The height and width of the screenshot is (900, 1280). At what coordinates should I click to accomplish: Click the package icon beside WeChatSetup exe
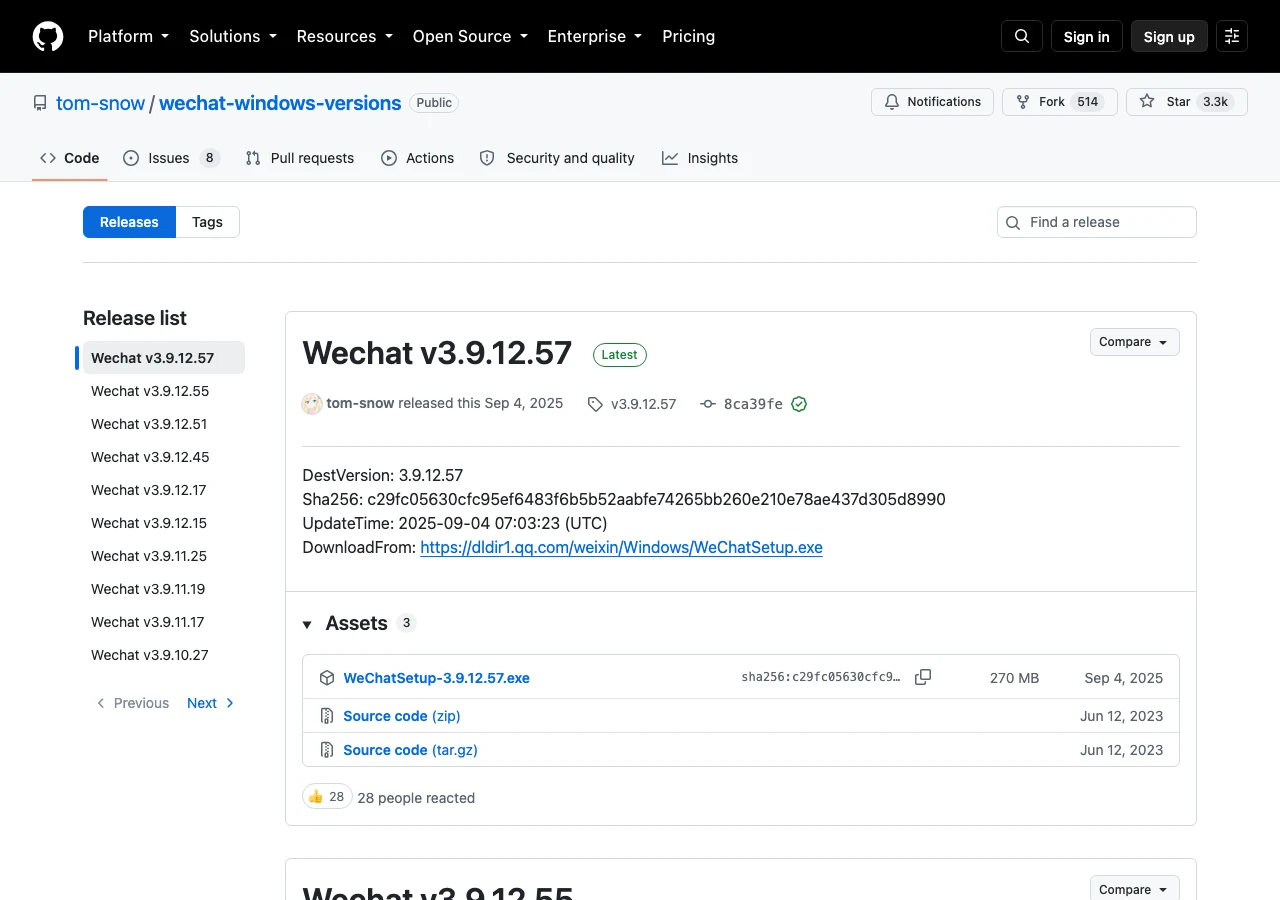click(327, 678)
